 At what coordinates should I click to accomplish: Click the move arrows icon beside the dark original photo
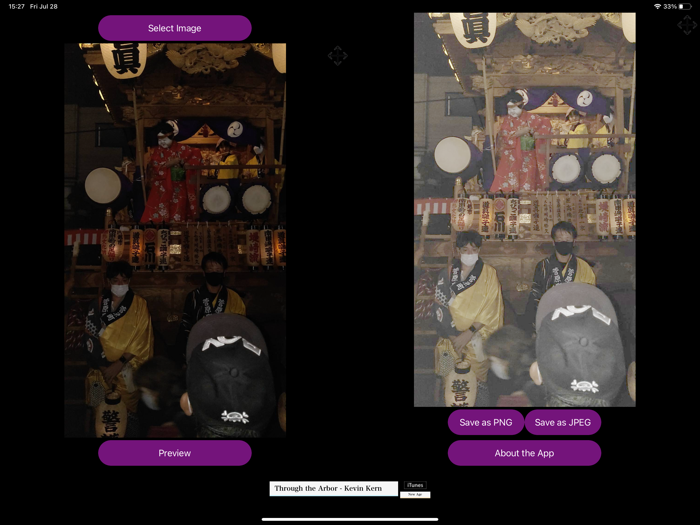coord(338,56)
